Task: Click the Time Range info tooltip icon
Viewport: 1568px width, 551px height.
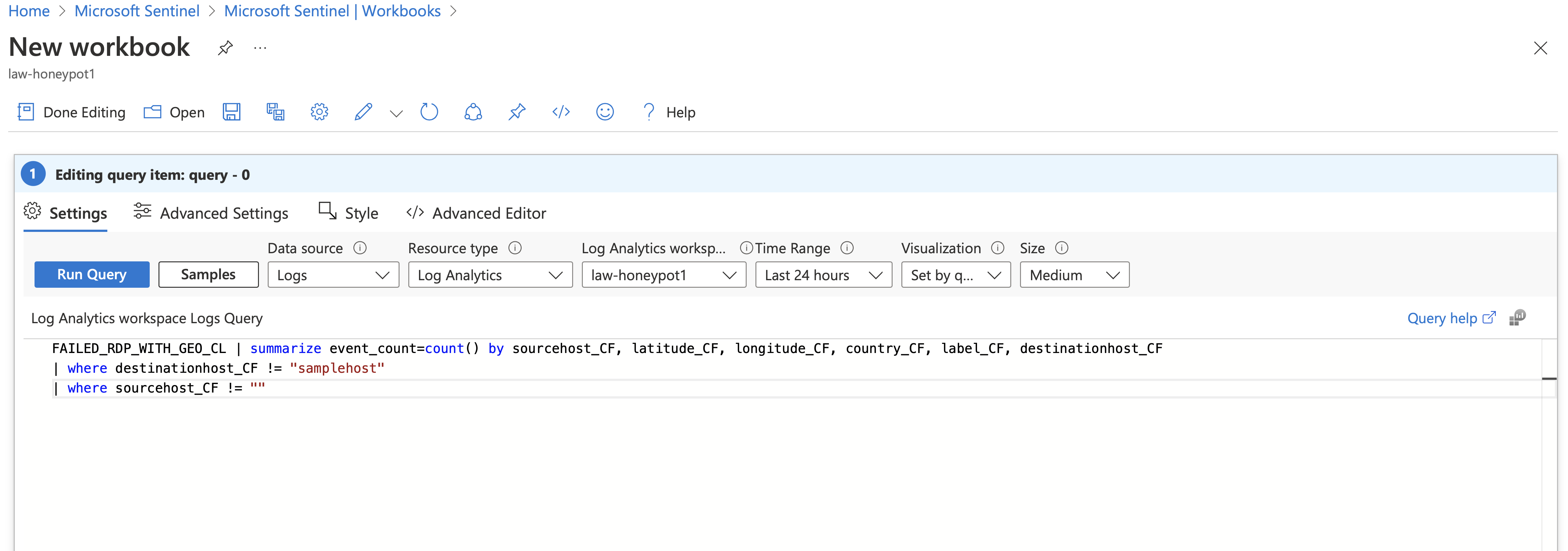Action: point(847,249)
